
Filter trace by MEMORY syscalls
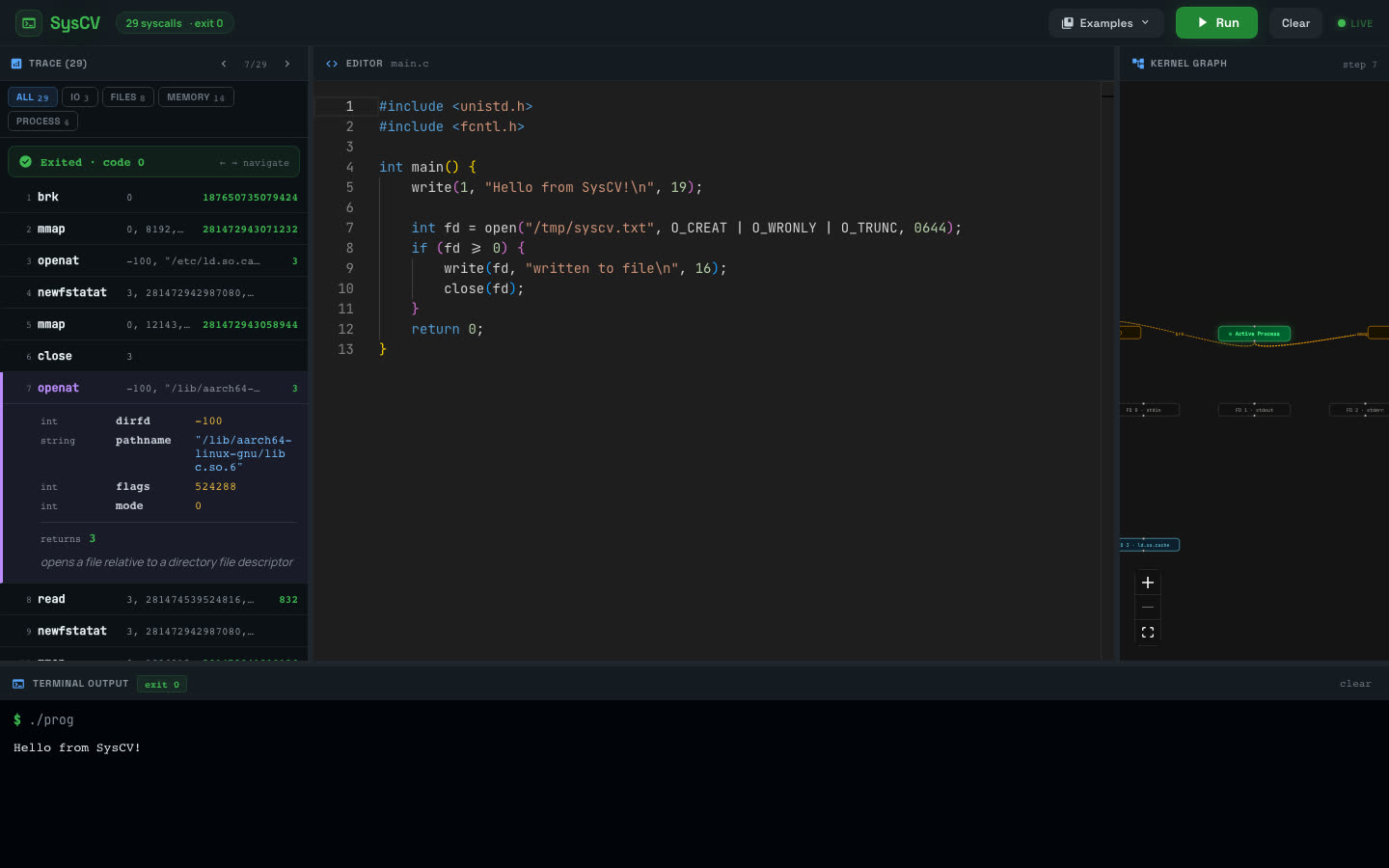coord(196,97)
